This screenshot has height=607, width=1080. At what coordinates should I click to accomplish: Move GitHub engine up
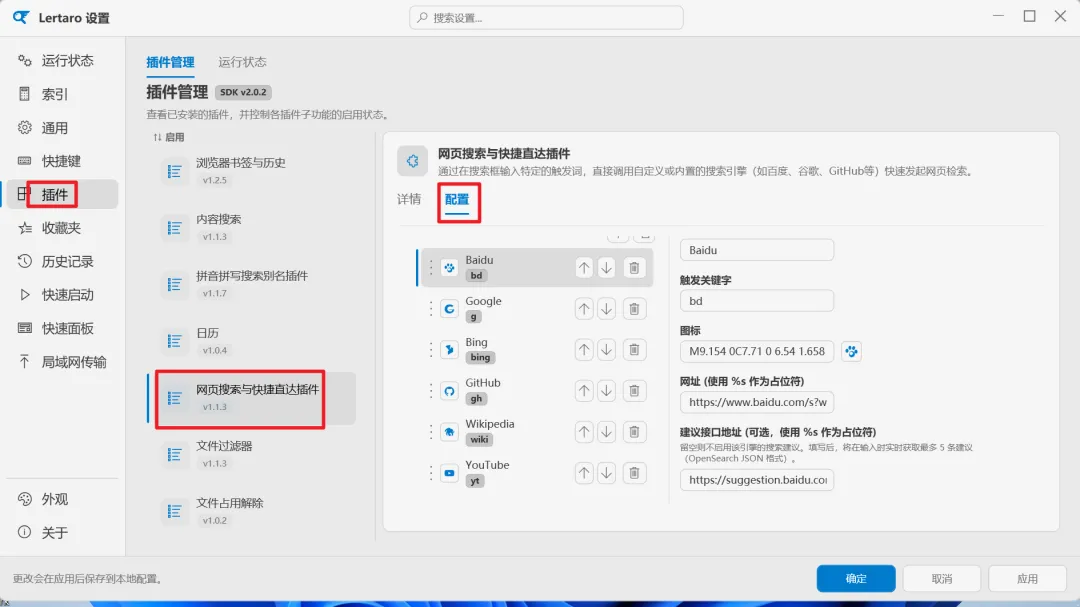(584, 391)
